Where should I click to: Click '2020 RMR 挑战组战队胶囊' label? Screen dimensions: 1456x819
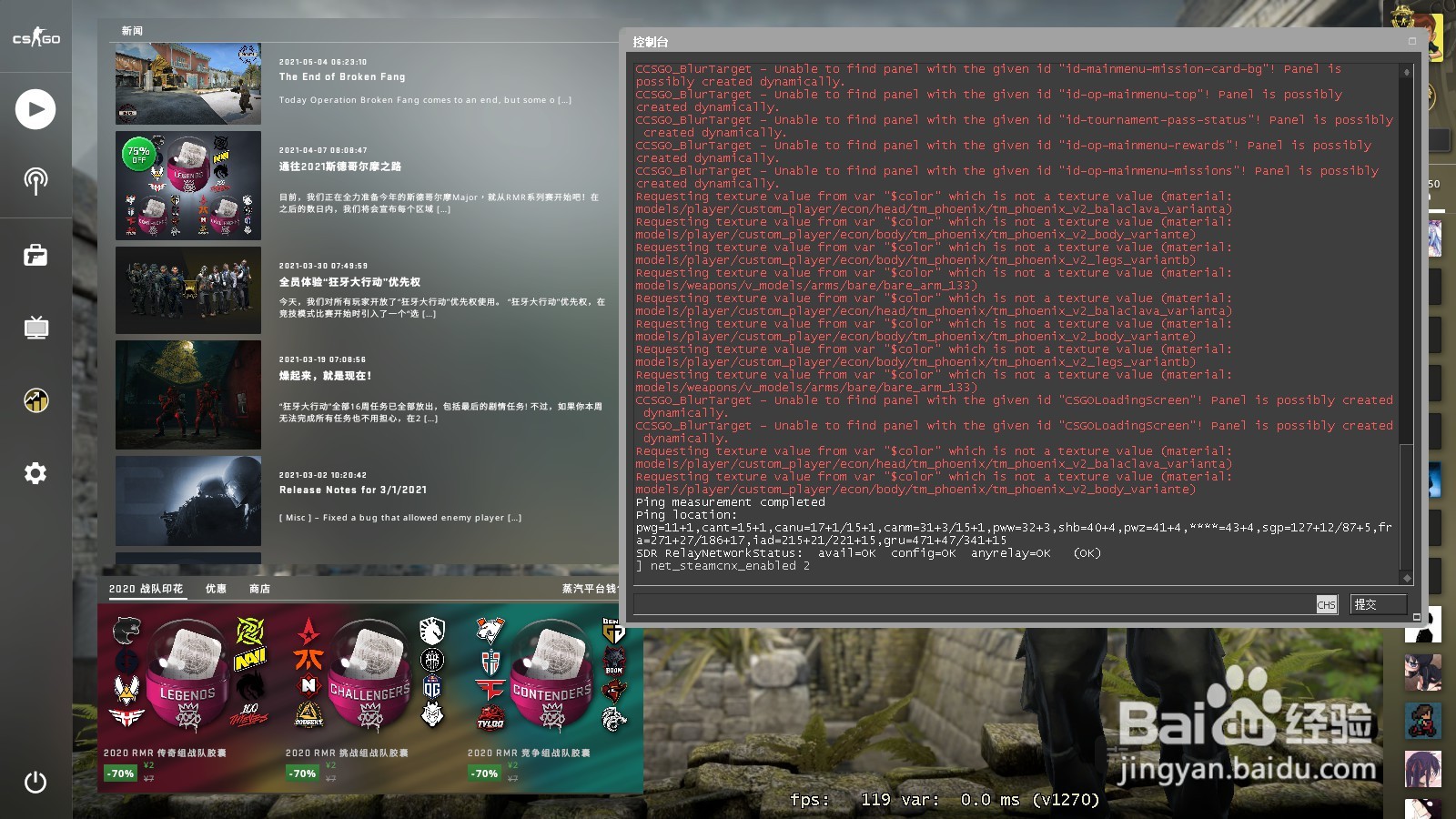tap(347, 753)
